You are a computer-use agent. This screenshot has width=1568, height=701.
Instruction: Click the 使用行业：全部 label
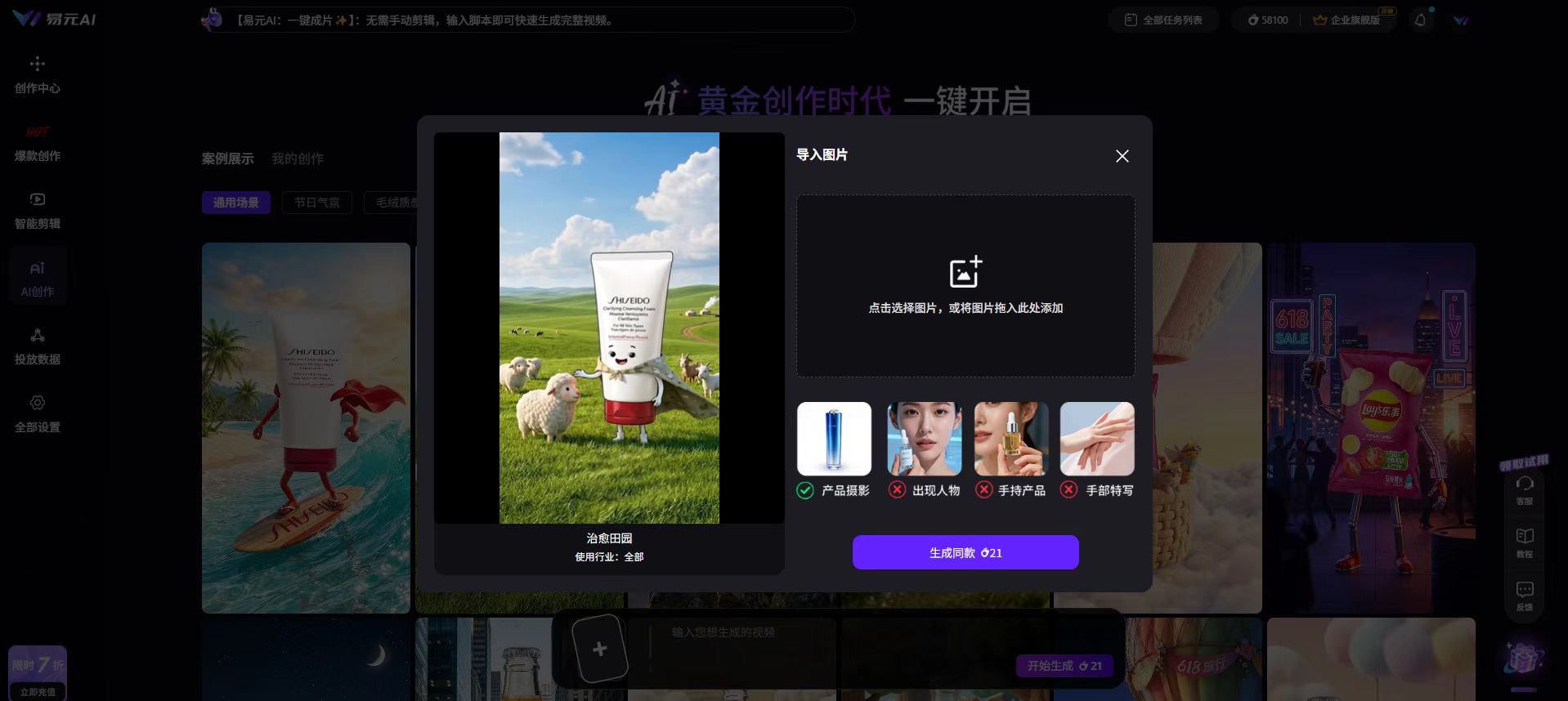[609, 557]
